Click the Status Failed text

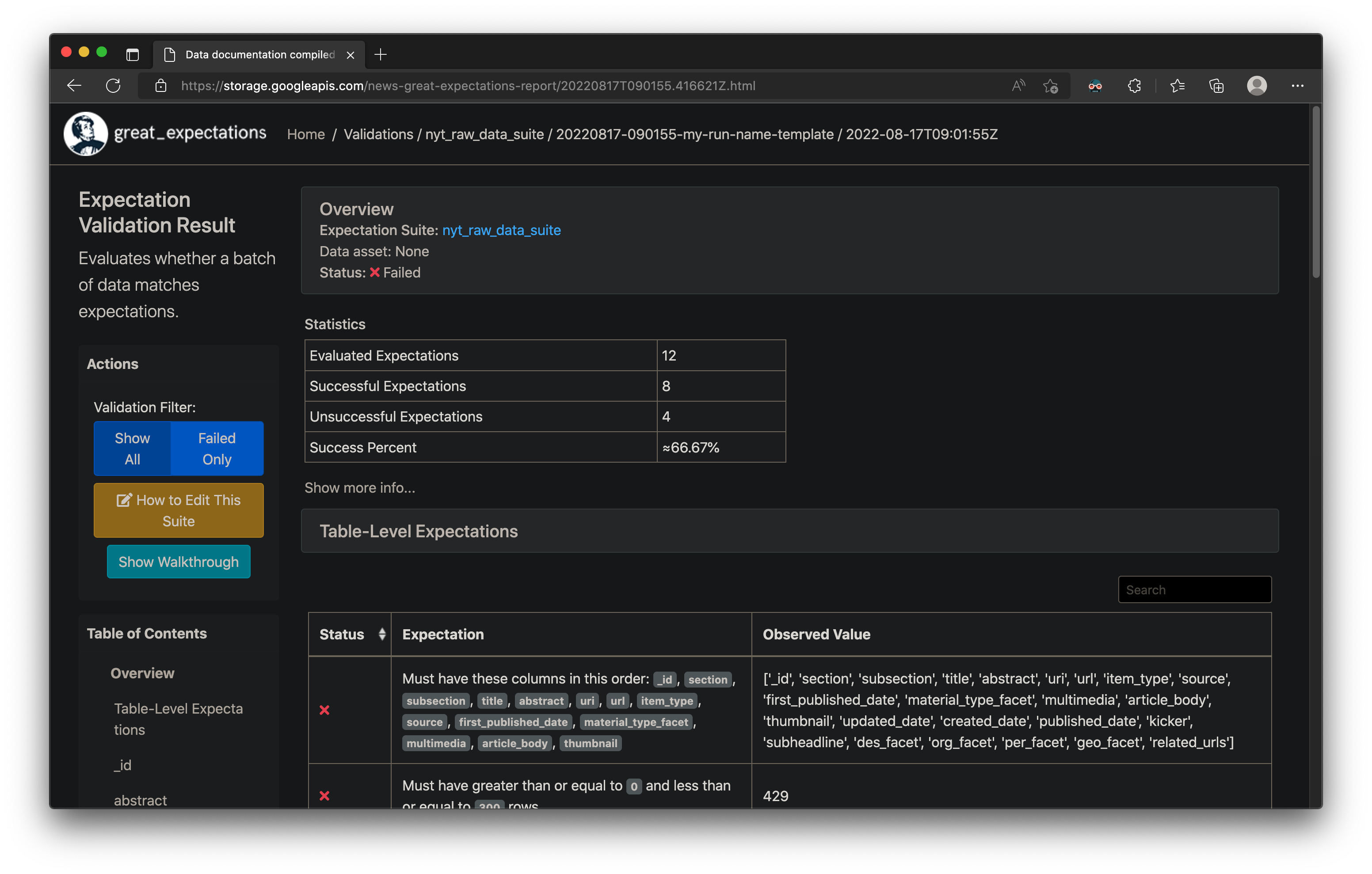pos(401,272)
